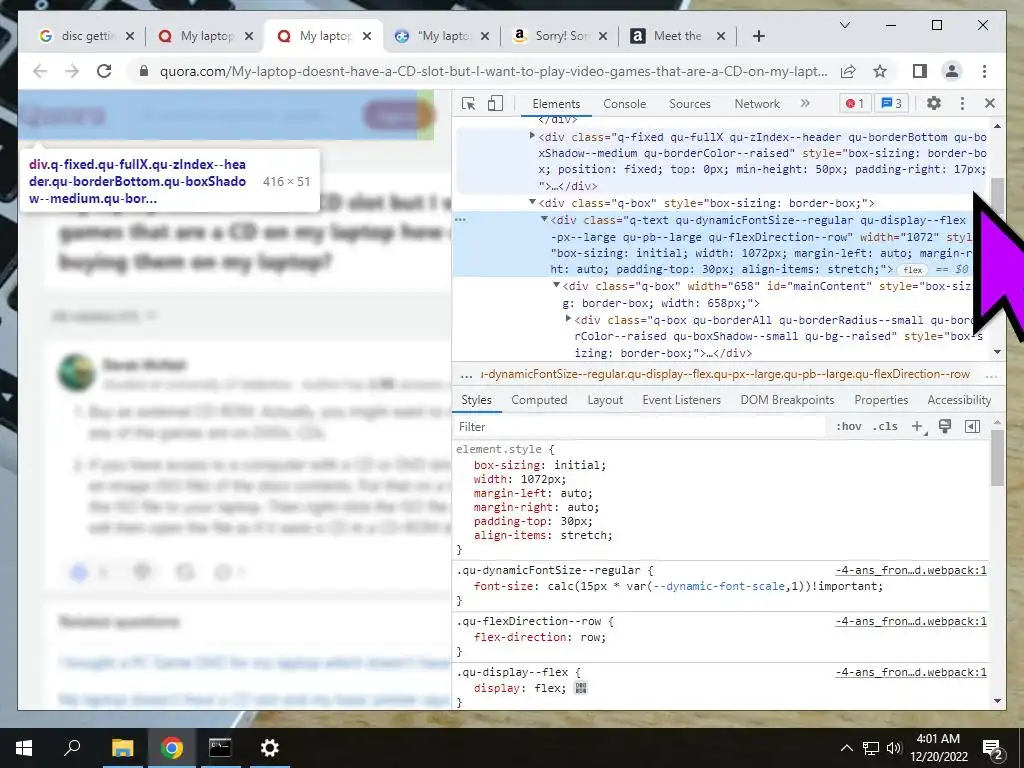Screen dimensions: 1024x768
Task: Collapse the q-text qu-dynamicFontSize div node
Action: tap(544, 219)
